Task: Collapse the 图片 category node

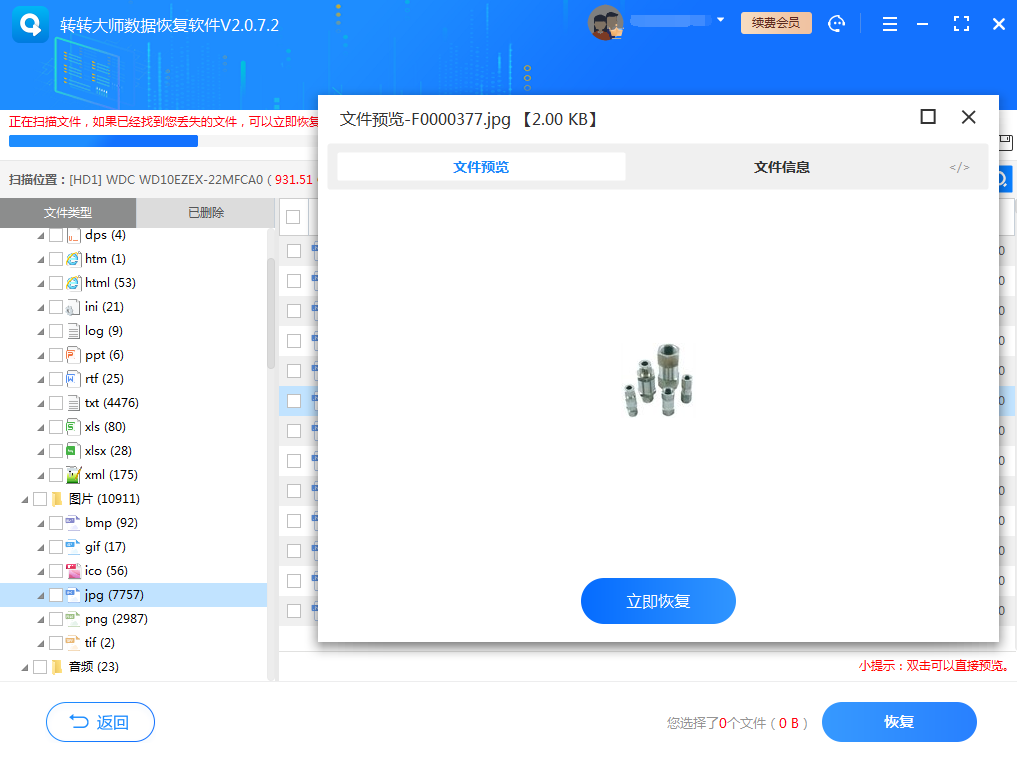Action: 26,498
